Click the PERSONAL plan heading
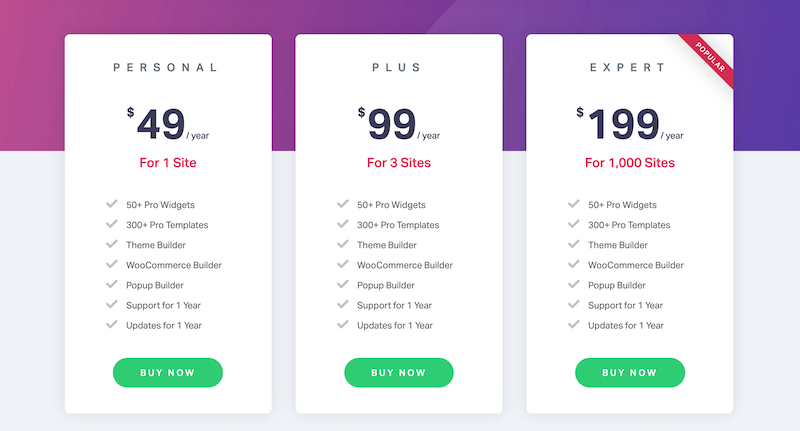 click(166, 67)
